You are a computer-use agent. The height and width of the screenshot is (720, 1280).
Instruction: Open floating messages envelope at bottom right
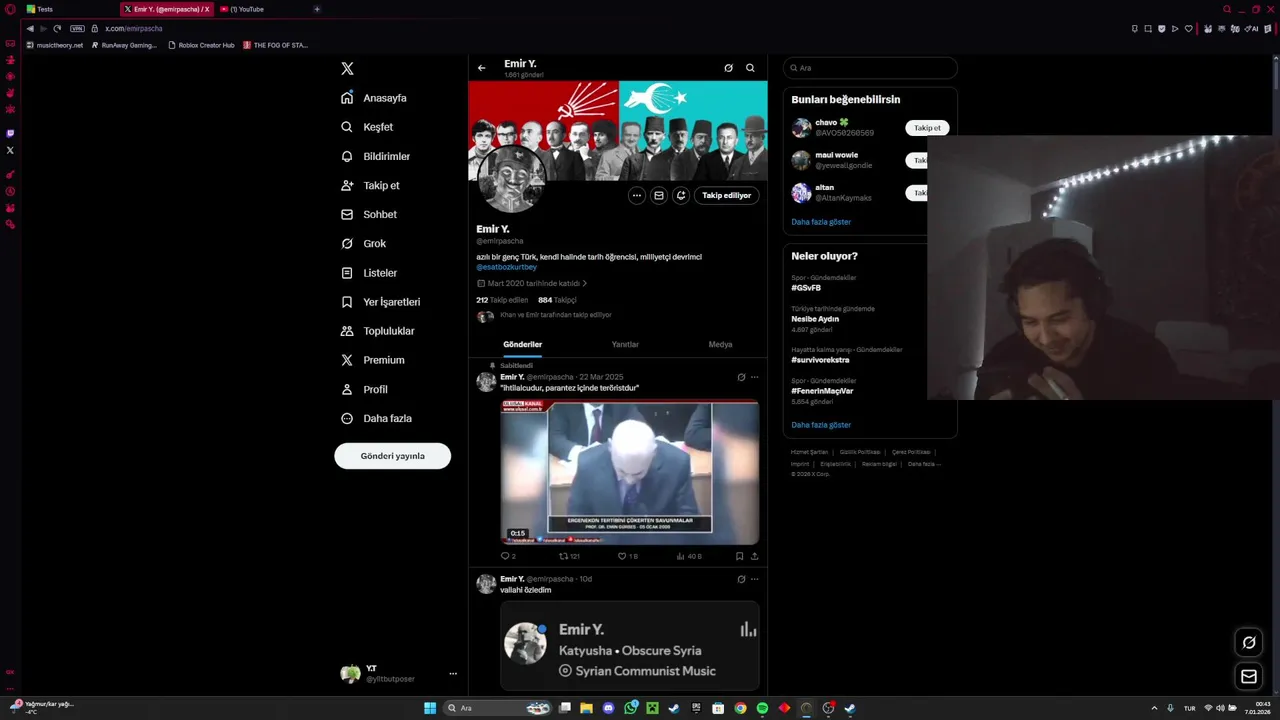point(1249,677)
